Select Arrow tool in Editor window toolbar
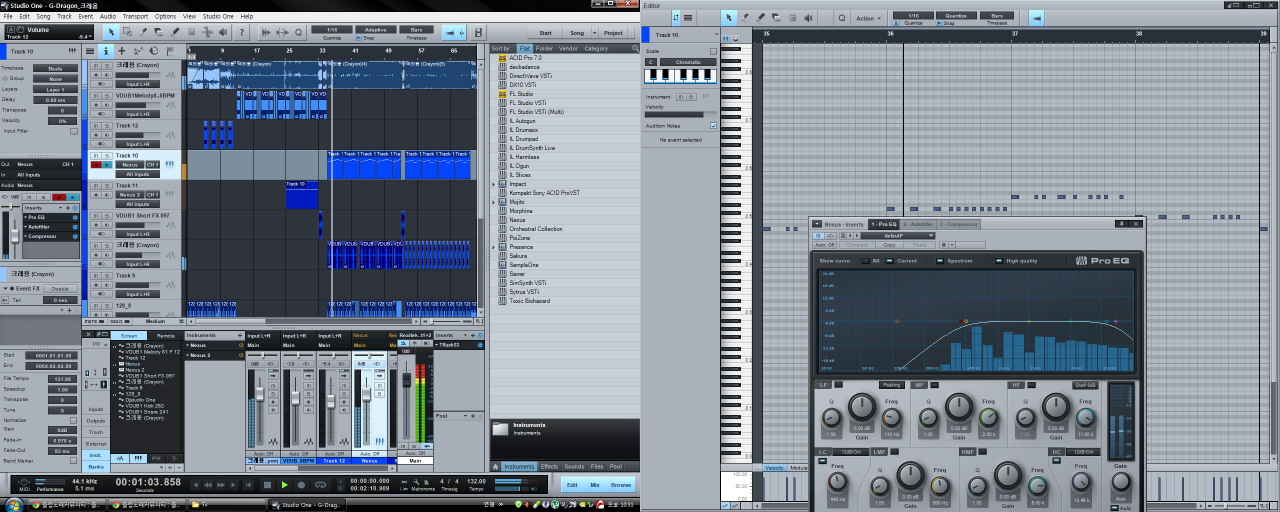 [x=729, y=18]
